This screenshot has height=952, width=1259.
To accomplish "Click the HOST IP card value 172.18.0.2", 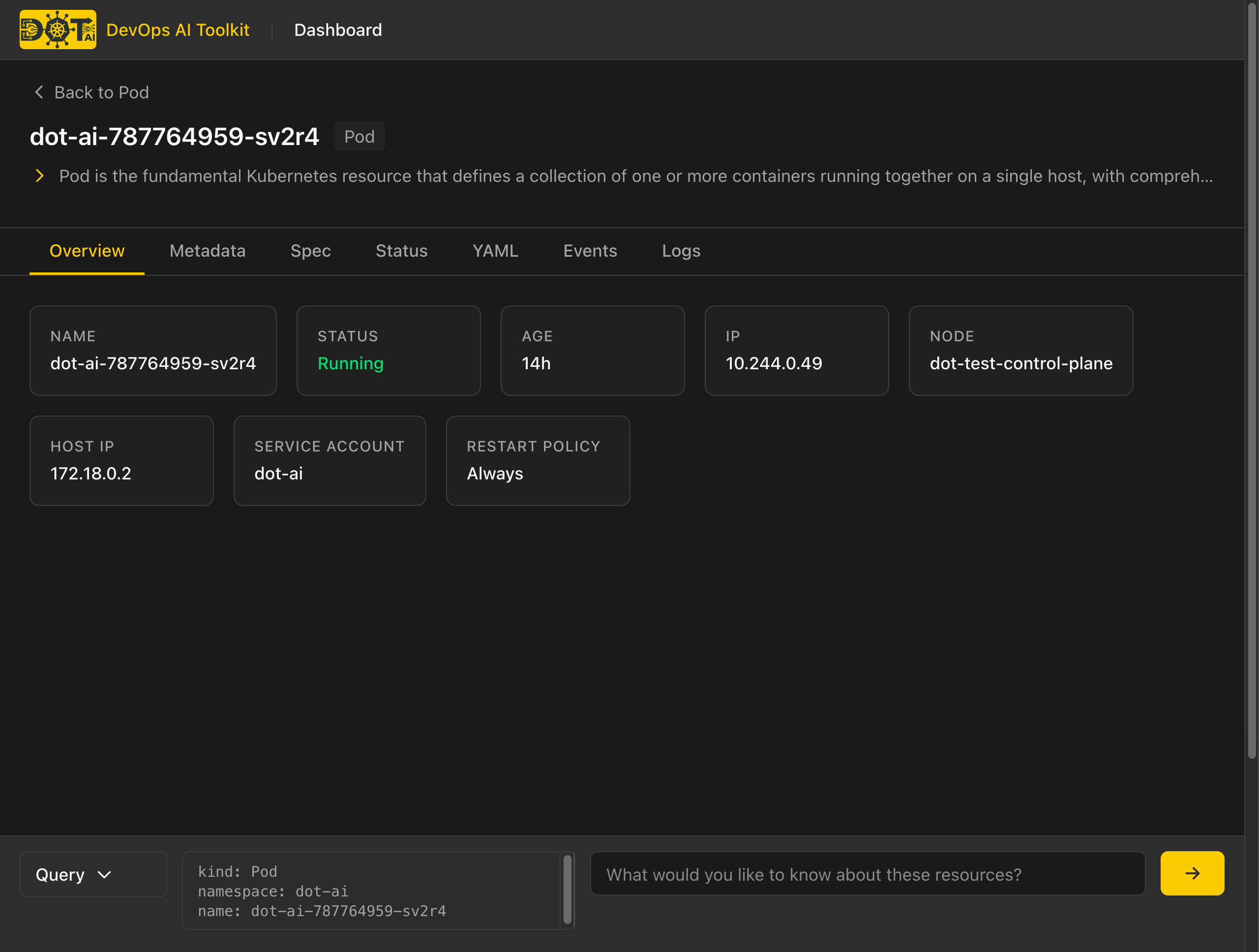I will 90,473.
